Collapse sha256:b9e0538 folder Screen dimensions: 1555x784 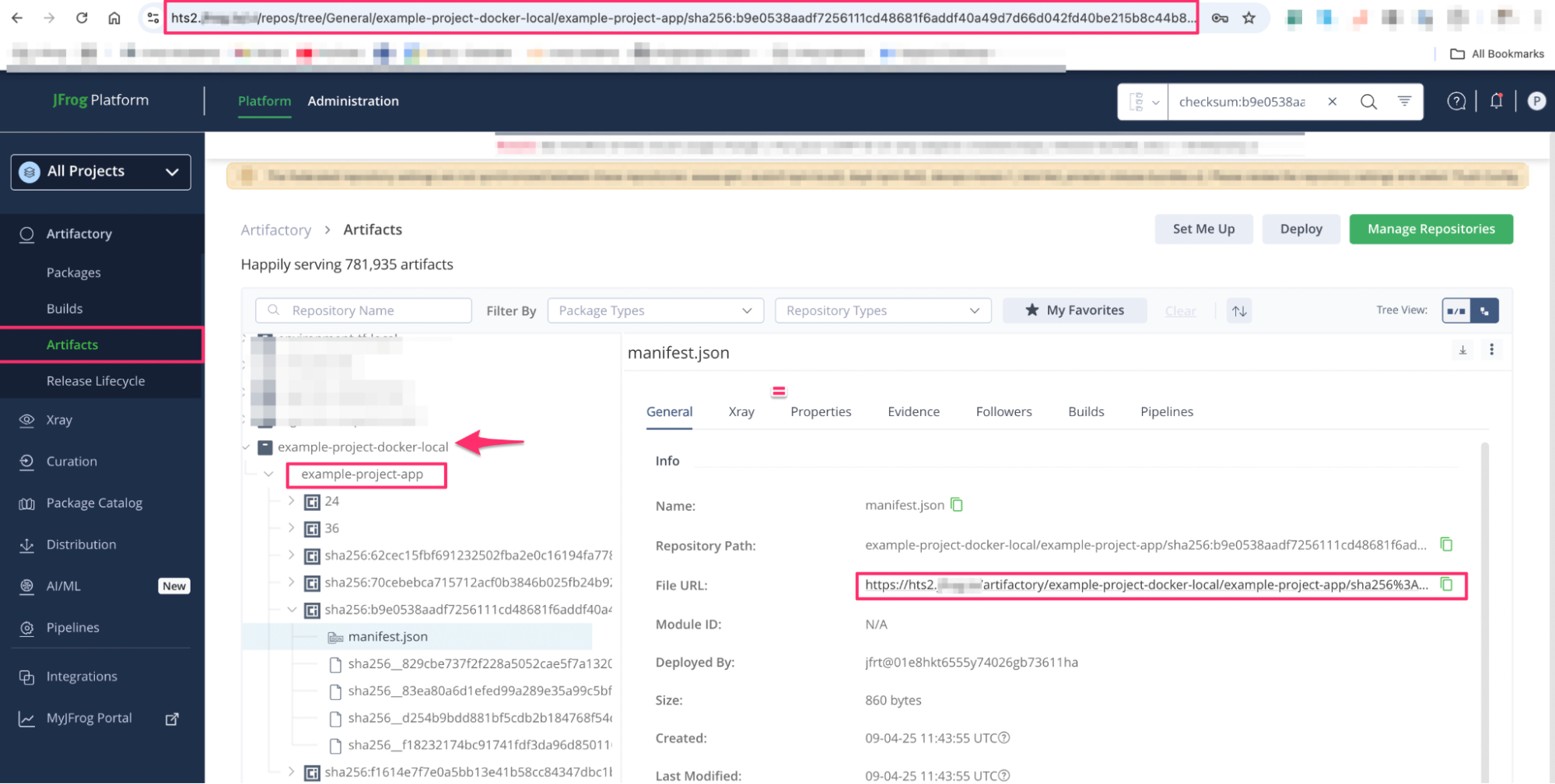click(292, 610)
